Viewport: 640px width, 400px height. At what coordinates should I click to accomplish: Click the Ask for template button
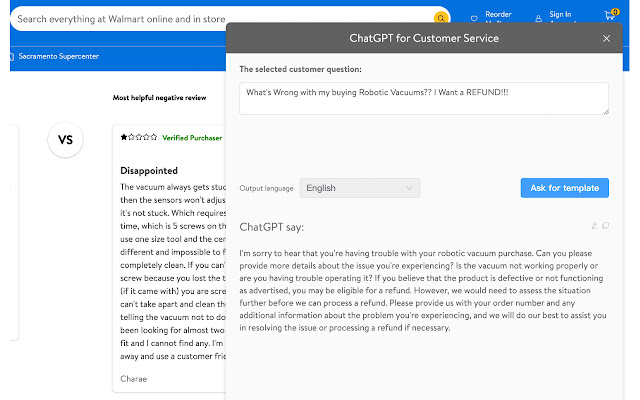564,188
